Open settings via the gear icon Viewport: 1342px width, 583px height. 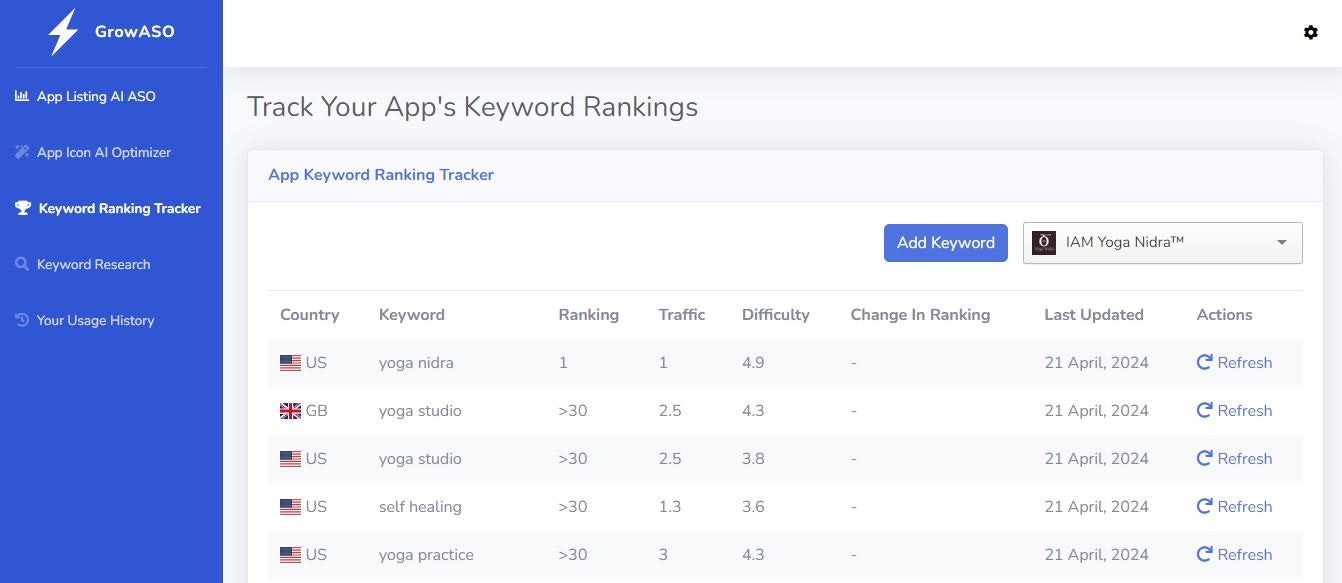pos(1310,33)
